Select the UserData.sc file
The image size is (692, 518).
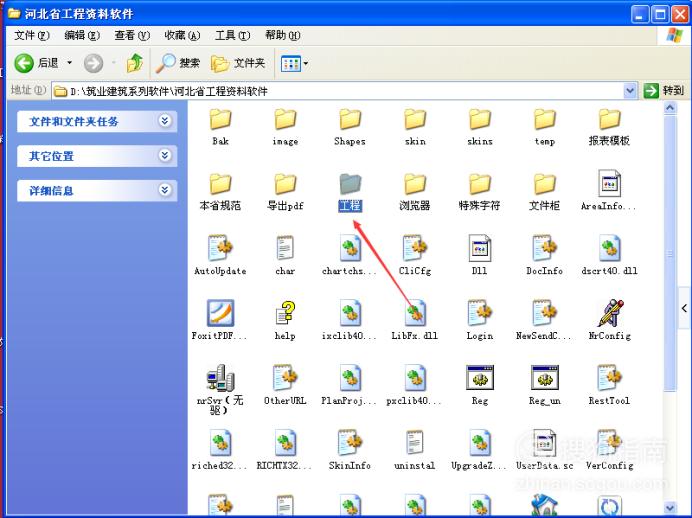click(545, 450)
